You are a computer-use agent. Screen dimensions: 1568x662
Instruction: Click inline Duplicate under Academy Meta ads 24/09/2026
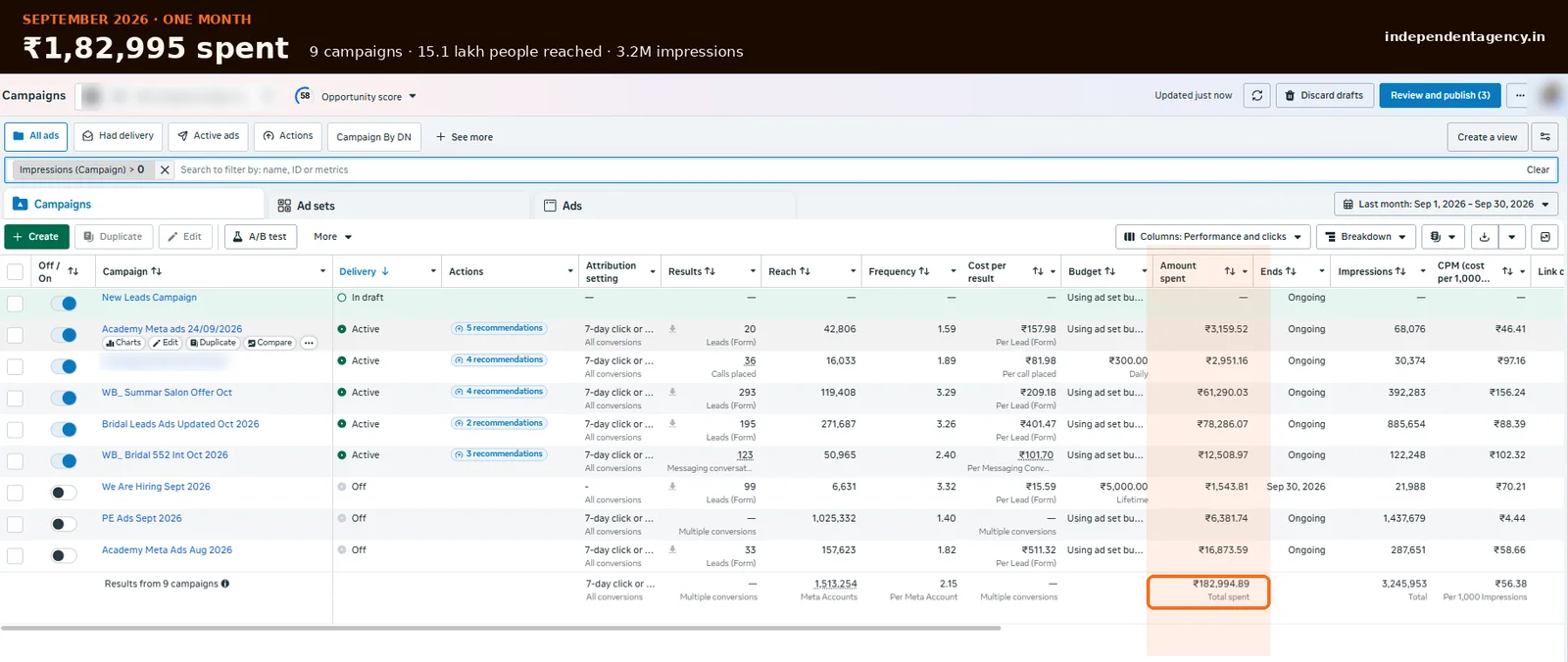213,343
